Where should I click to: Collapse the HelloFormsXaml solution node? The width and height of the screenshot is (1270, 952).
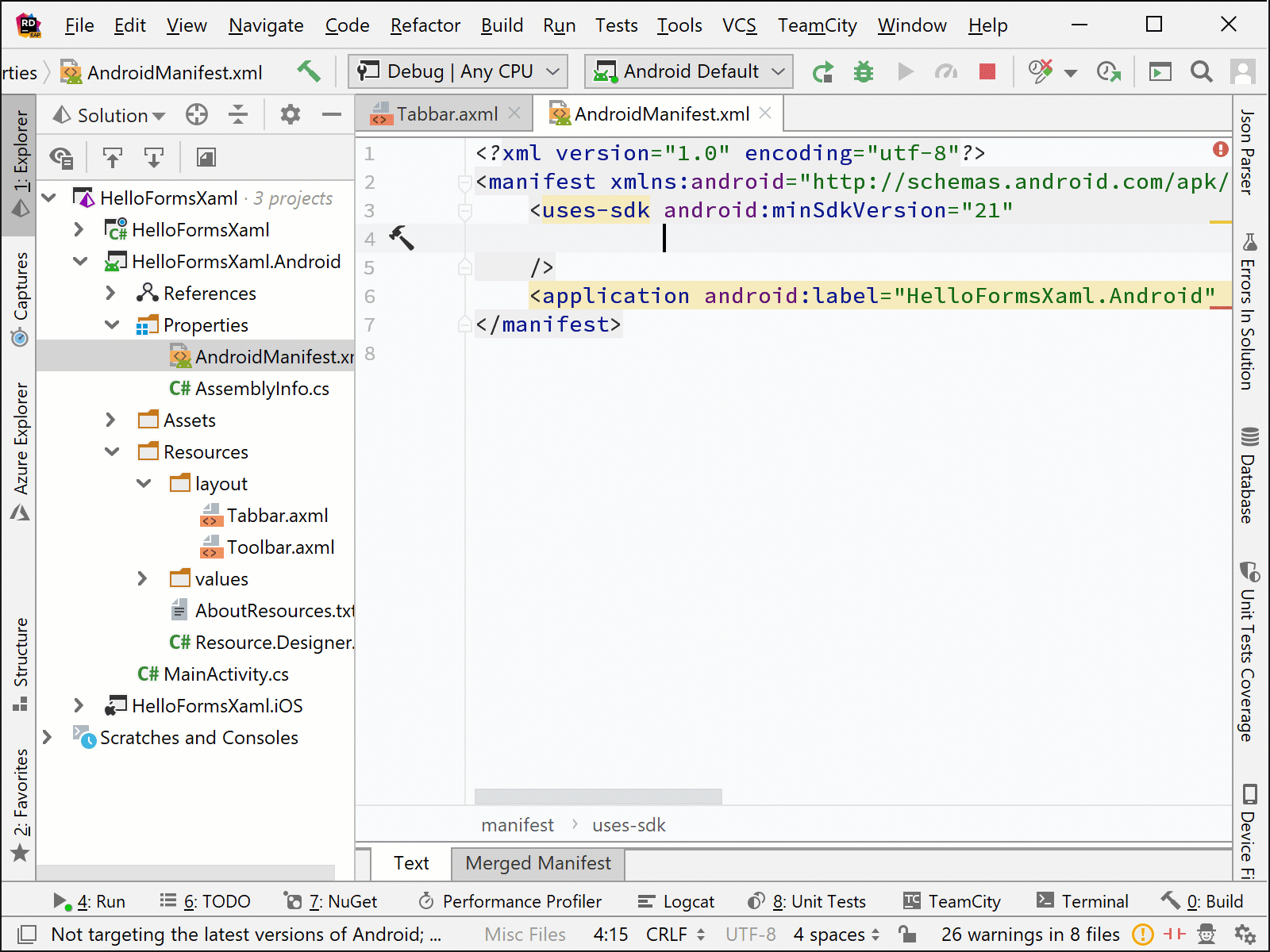[49, 198]
